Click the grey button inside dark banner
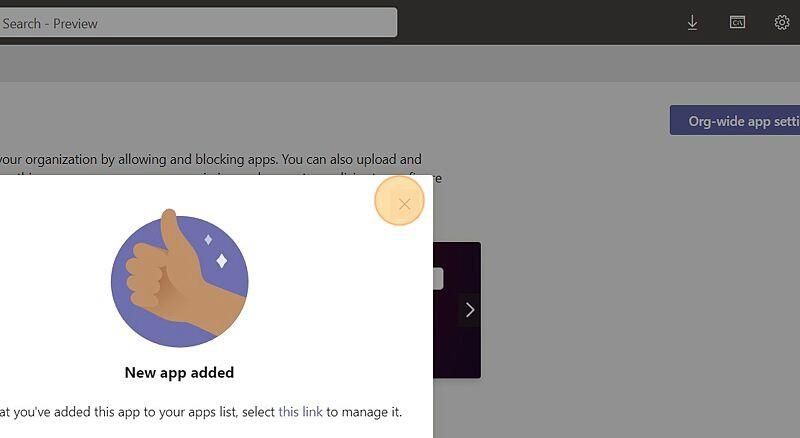 438,279
